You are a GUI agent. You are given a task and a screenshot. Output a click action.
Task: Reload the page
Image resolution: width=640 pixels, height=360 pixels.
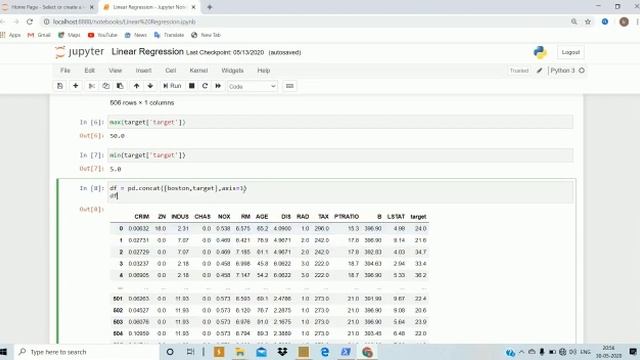coord(29,22)
